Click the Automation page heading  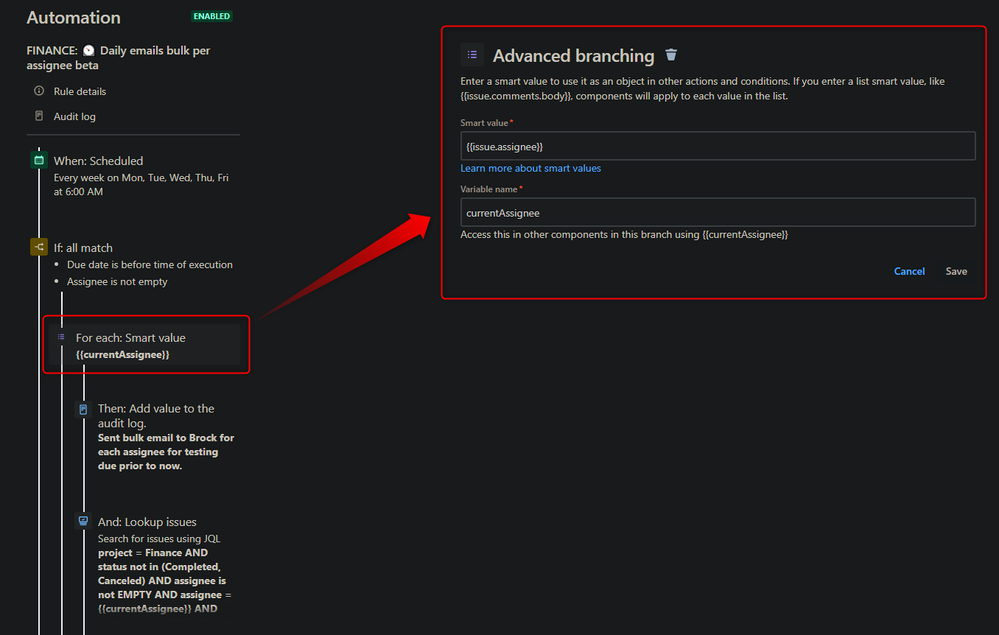coord(73,18)
